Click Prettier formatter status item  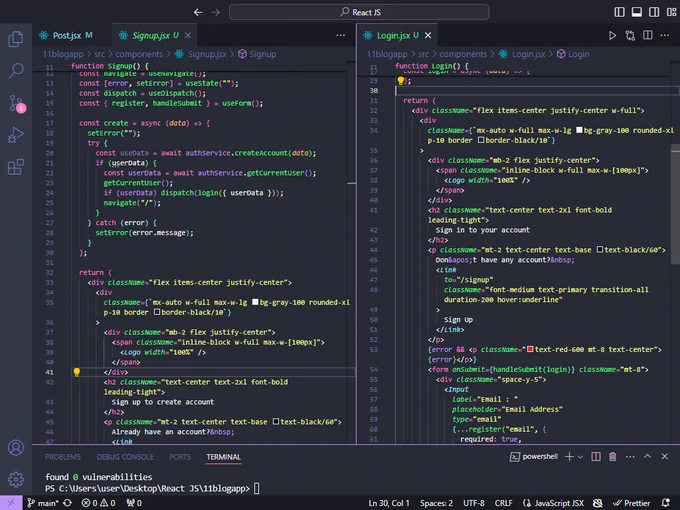(x=631, y=503)
